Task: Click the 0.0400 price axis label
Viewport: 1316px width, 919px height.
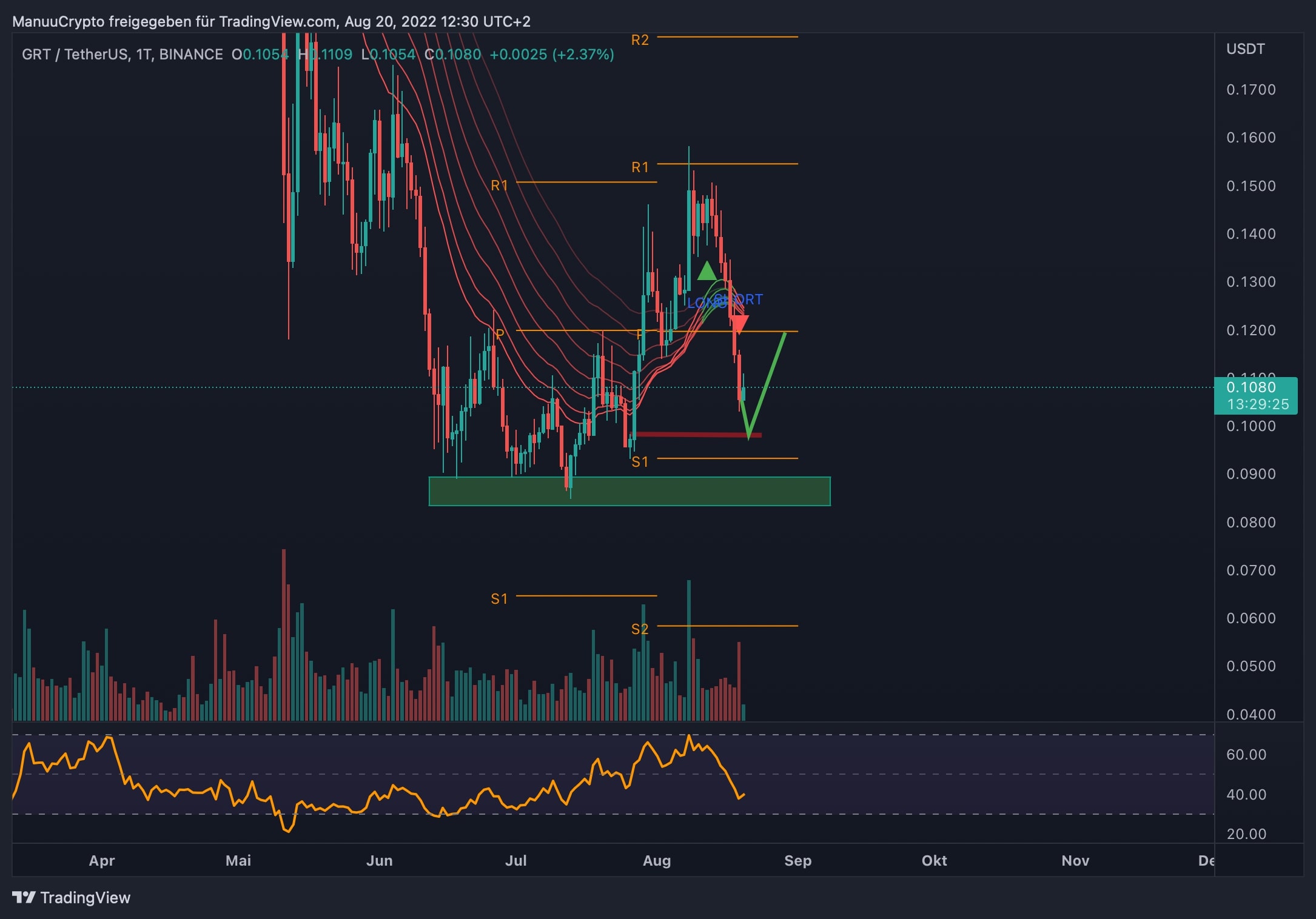Action: [1251, 715]
